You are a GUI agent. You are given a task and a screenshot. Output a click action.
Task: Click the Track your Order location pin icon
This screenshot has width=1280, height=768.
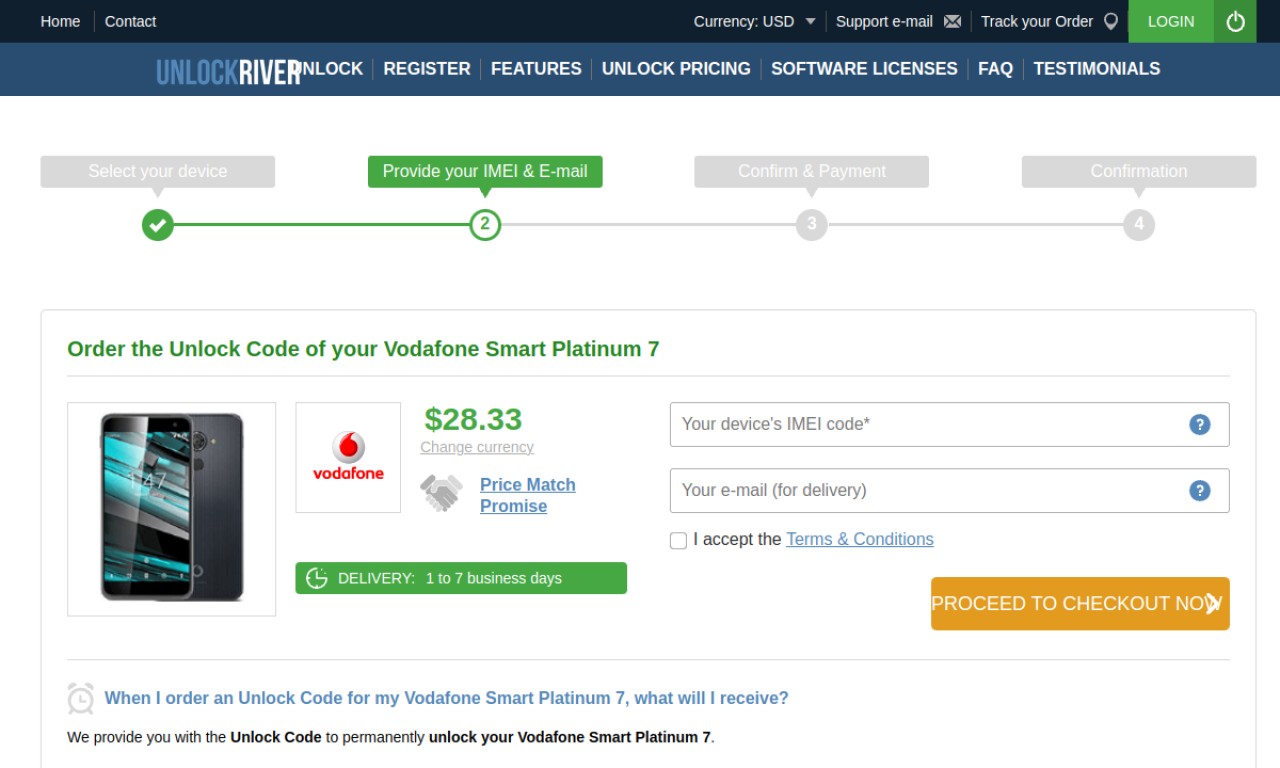pos(1110,22)
